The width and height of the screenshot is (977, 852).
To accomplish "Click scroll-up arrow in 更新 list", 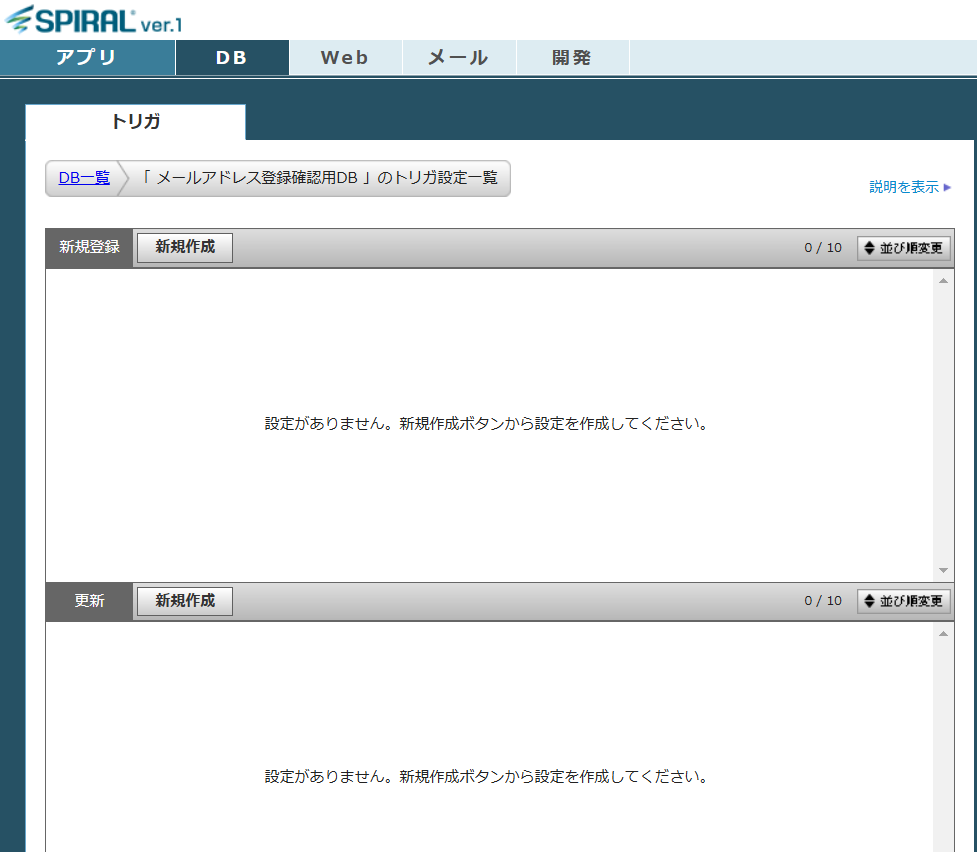I will [x=943, y=634].
